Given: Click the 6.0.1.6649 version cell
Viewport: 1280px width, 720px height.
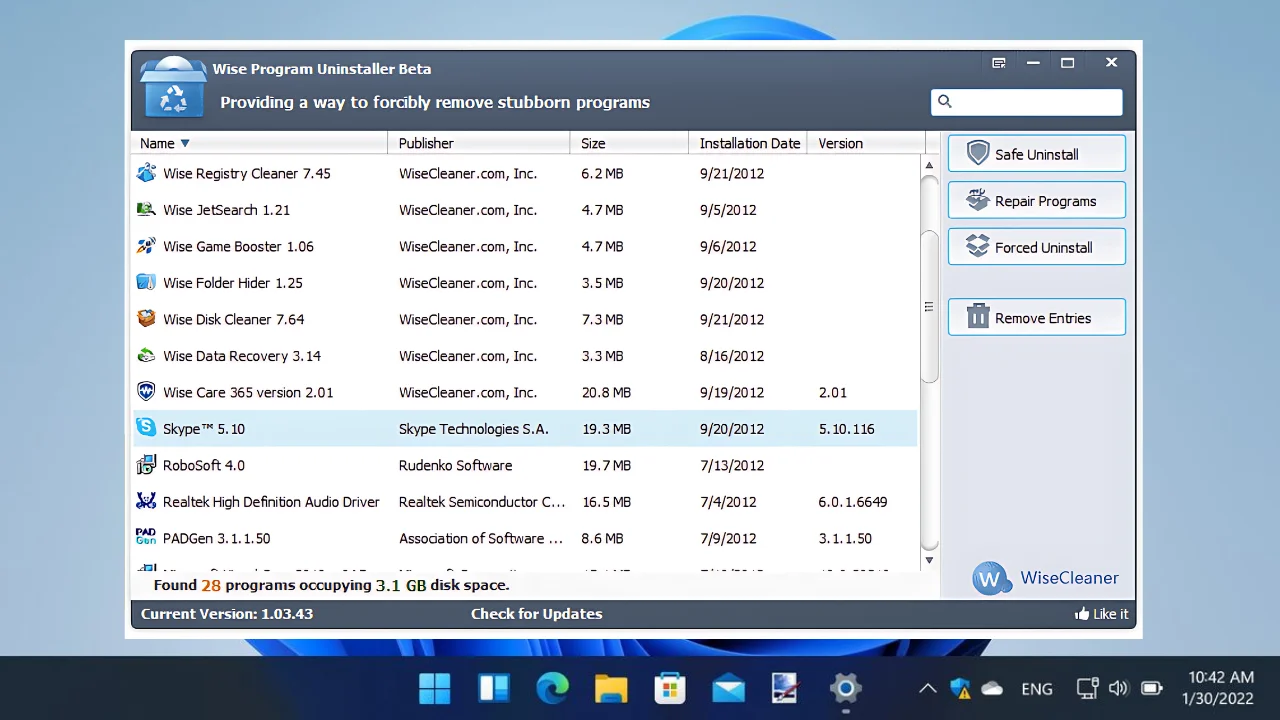Looking at the screenshot, I should pos(853,502).
